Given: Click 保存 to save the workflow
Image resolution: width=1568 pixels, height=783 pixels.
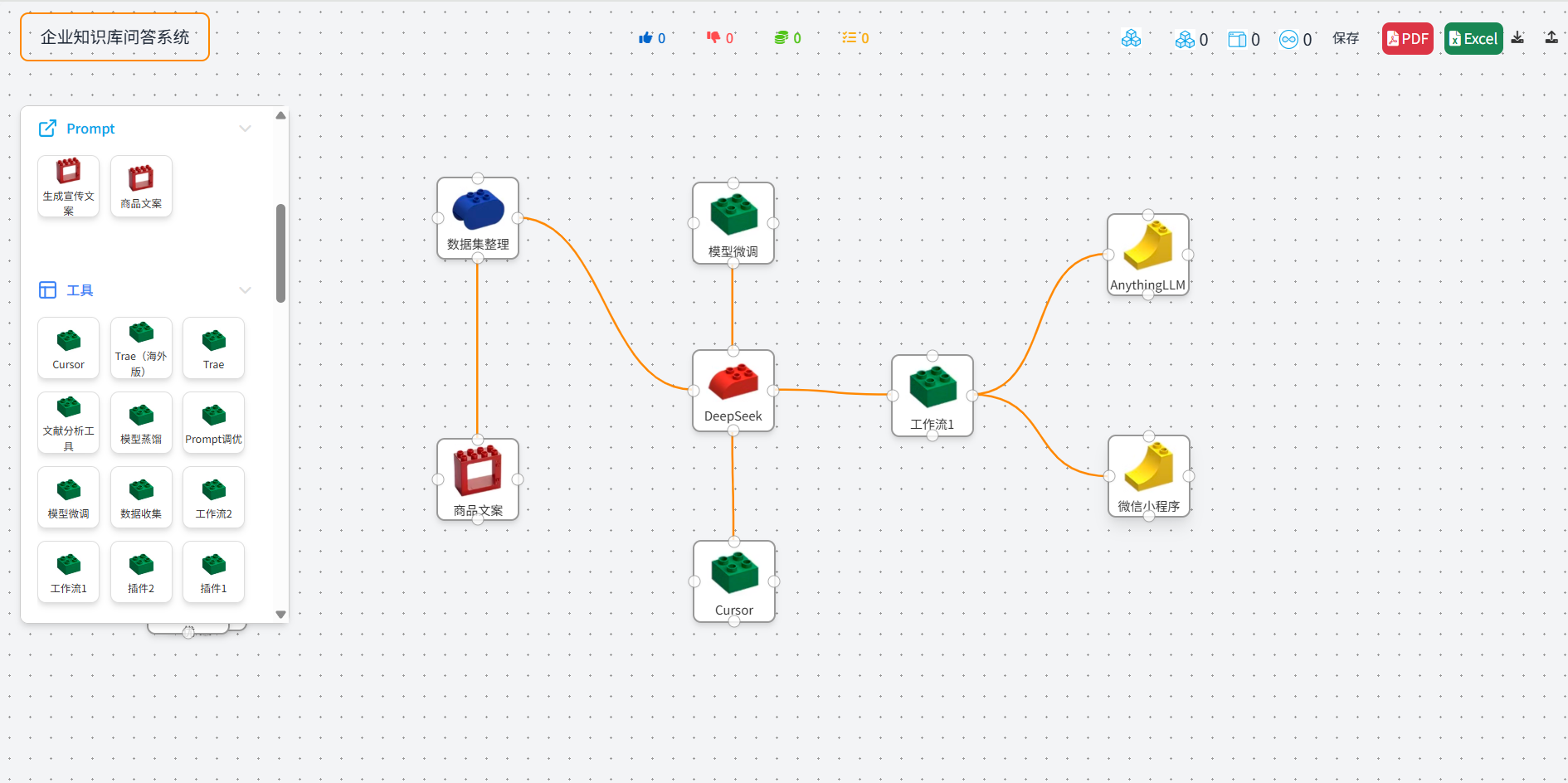Looking at the screenshot, I should pos(1346,38).
